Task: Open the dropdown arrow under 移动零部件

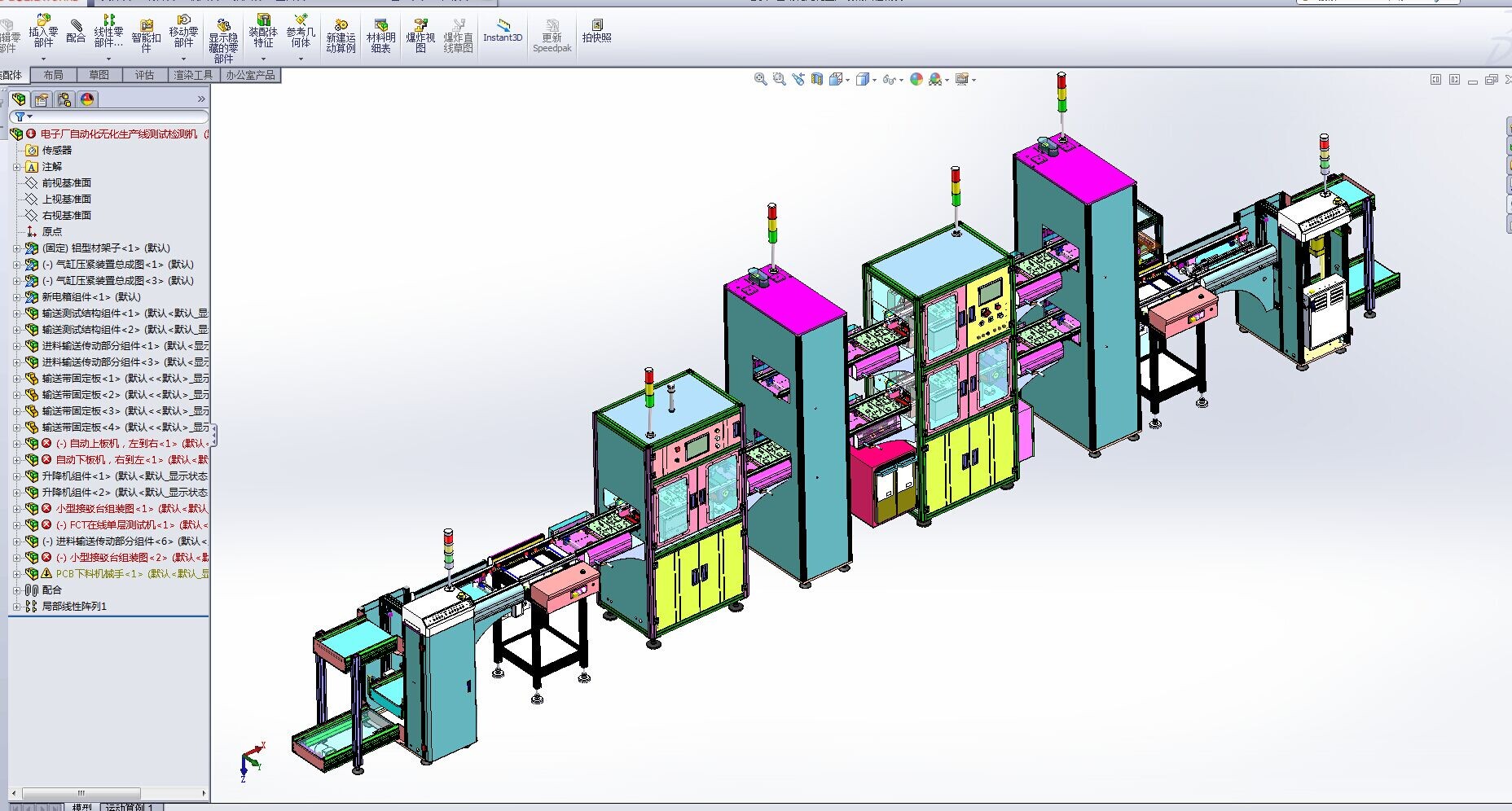Action: coord(183,59)
